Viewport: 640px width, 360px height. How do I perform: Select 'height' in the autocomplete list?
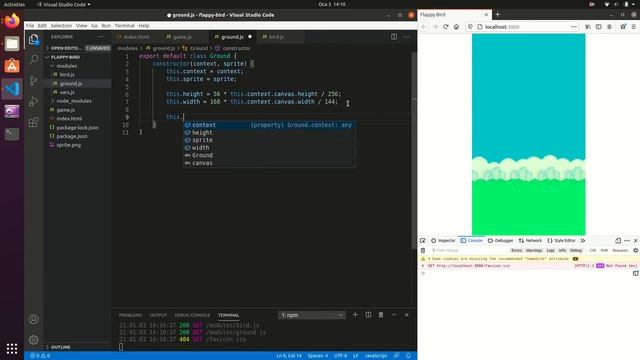coord(269,133)
